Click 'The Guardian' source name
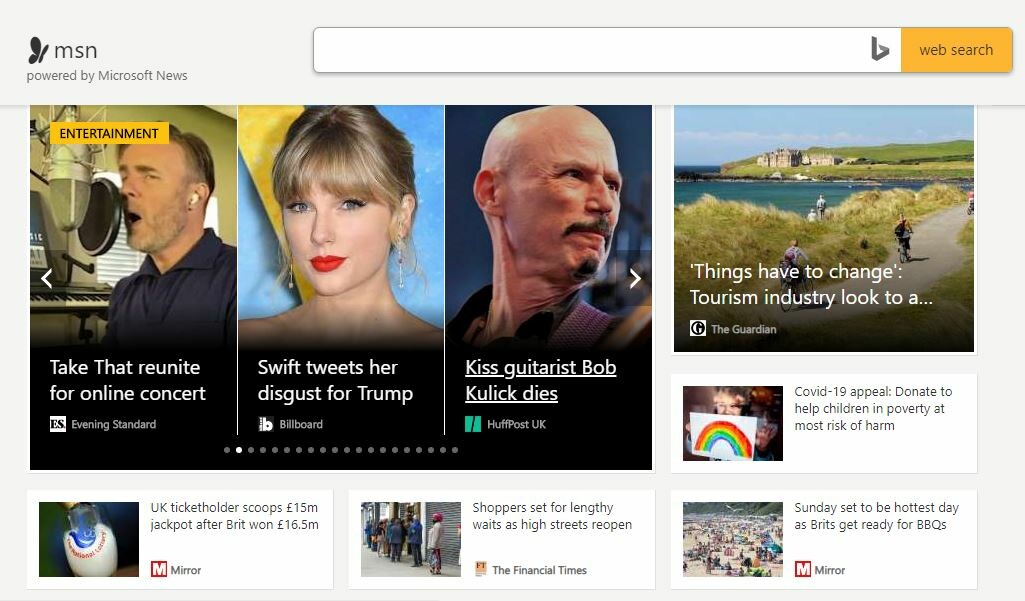Screen dimensions: 1025x601 744,329
